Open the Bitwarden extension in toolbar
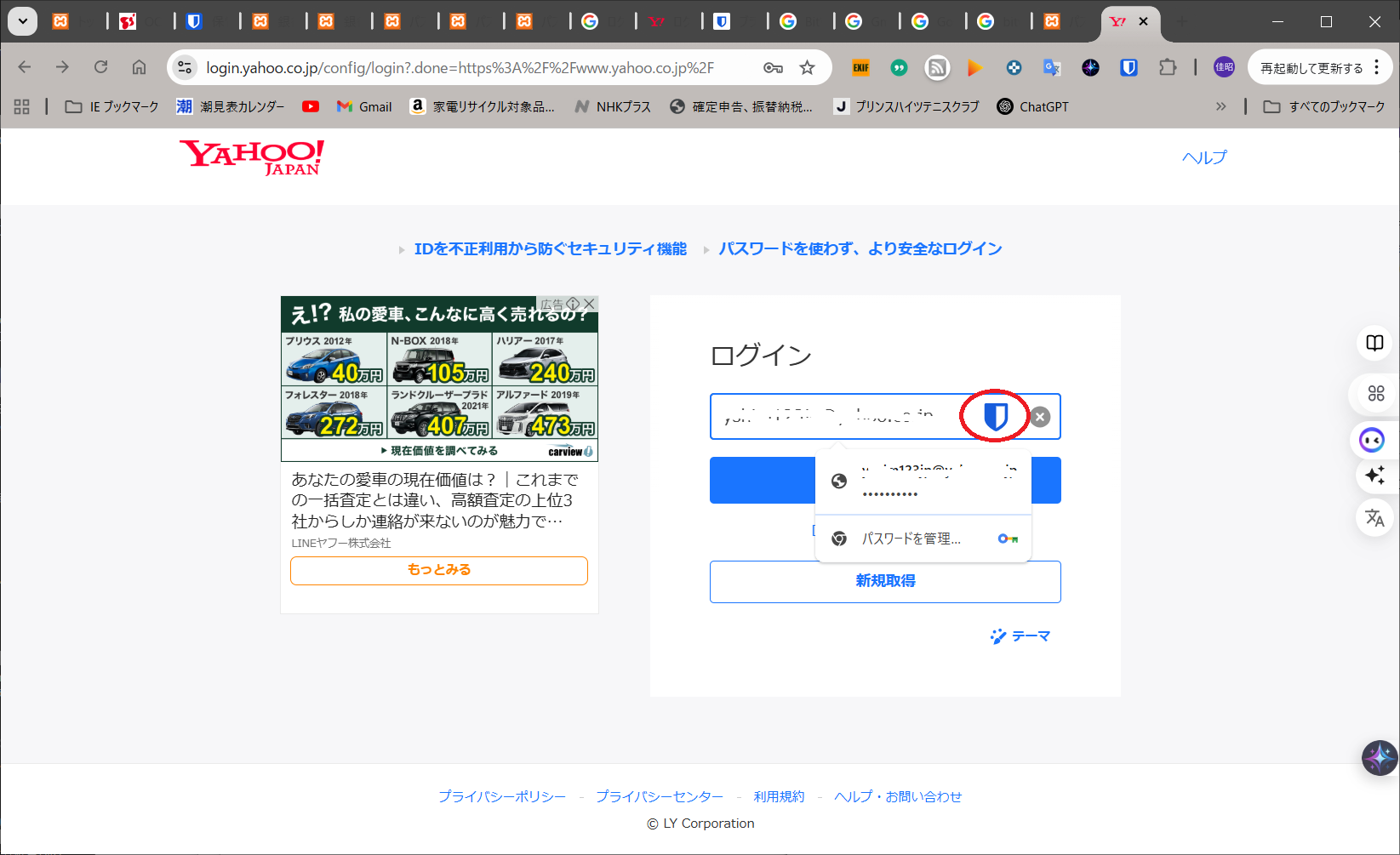1400x855 pixels. tap(1129, 67)
